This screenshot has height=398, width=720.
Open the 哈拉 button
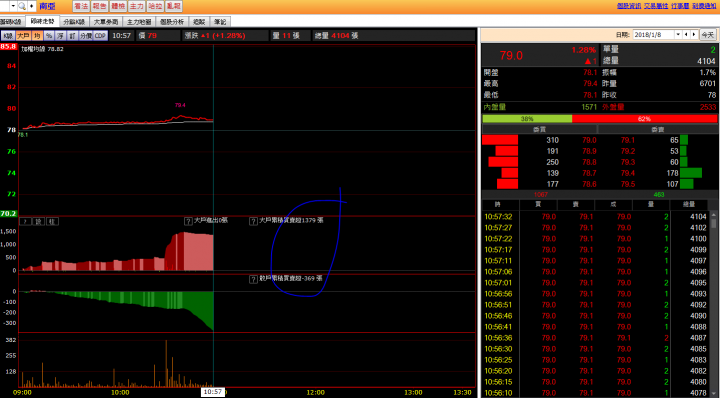click(x=155, y=6)
